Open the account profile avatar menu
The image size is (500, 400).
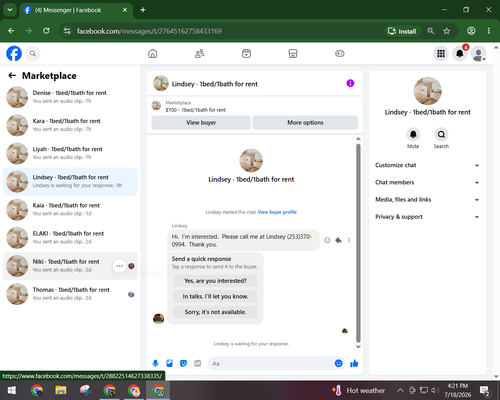(479, 53)
